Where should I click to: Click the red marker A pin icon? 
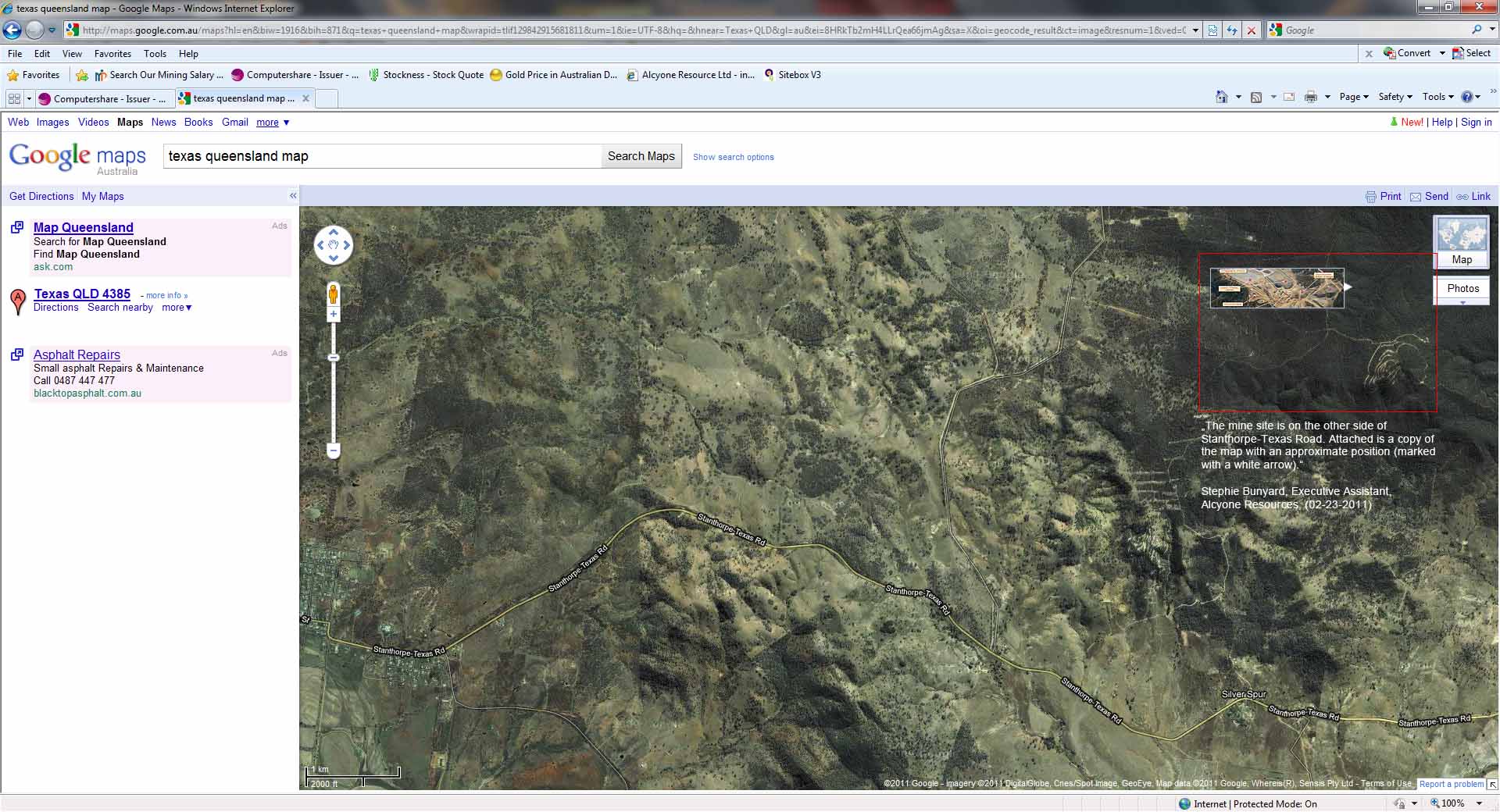tap(17, 301)
